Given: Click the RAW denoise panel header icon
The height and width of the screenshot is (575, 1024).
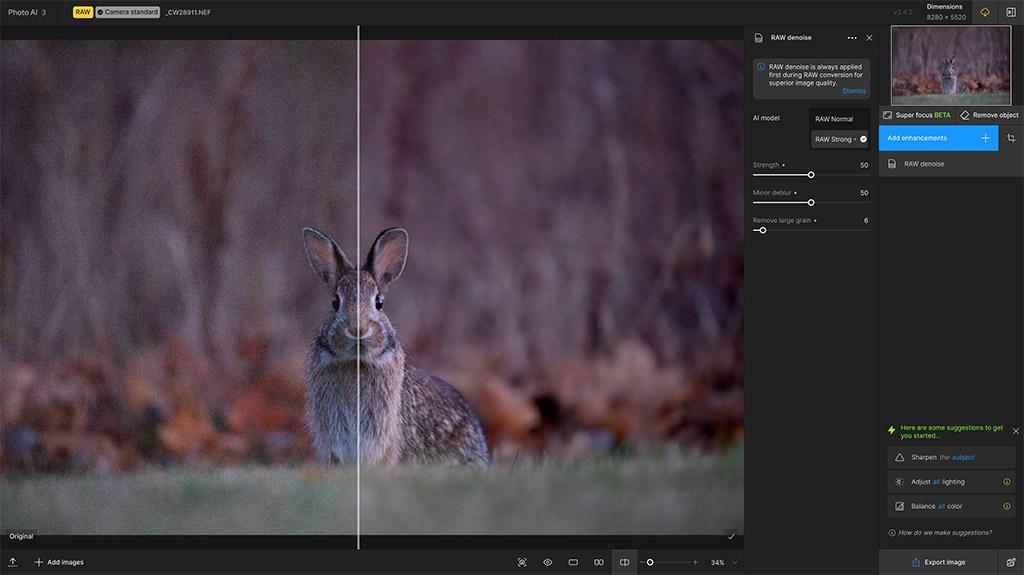Looking at the screenshot, I should click(758, 38).
